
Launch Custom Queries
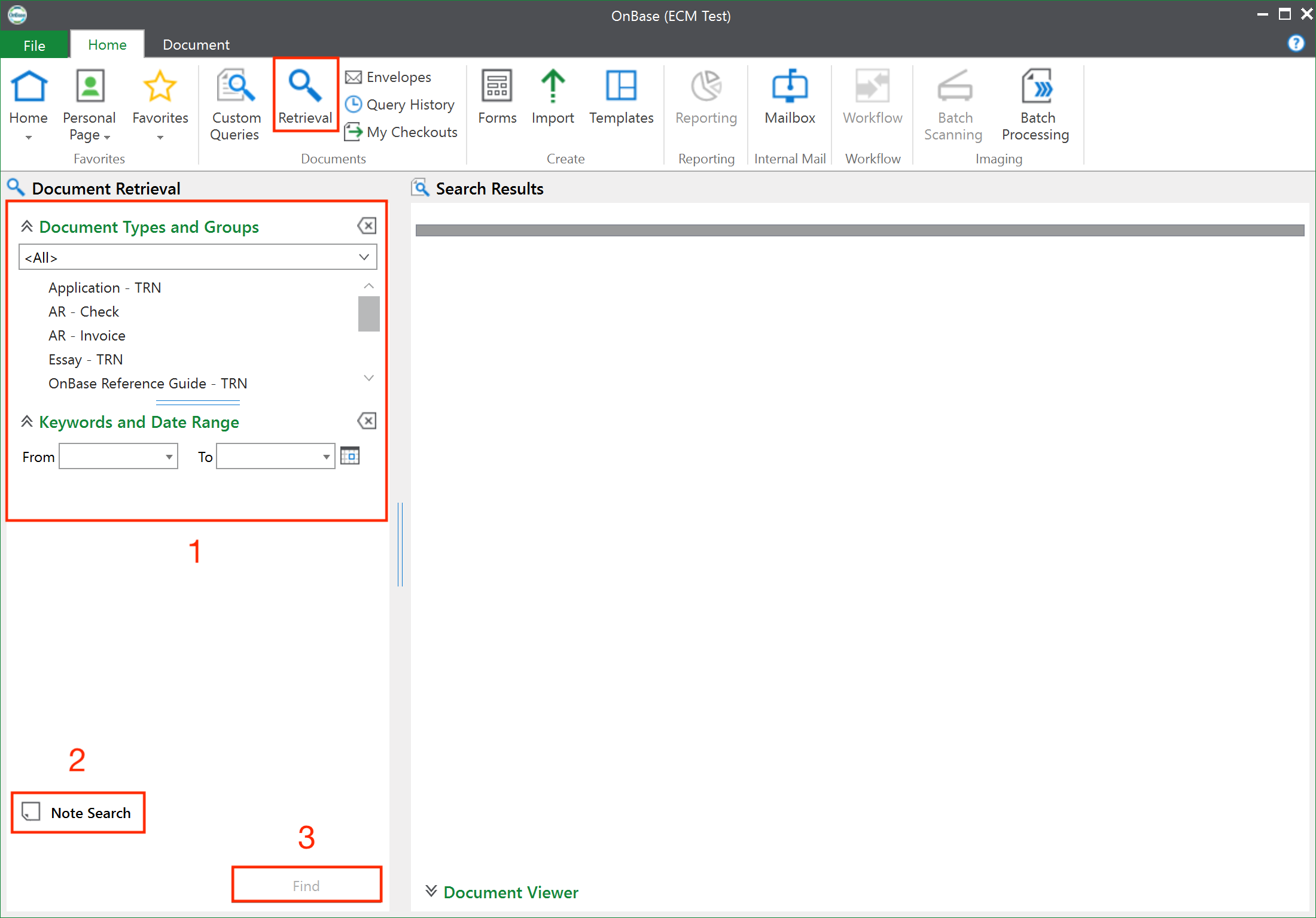(x=235, y=105)
